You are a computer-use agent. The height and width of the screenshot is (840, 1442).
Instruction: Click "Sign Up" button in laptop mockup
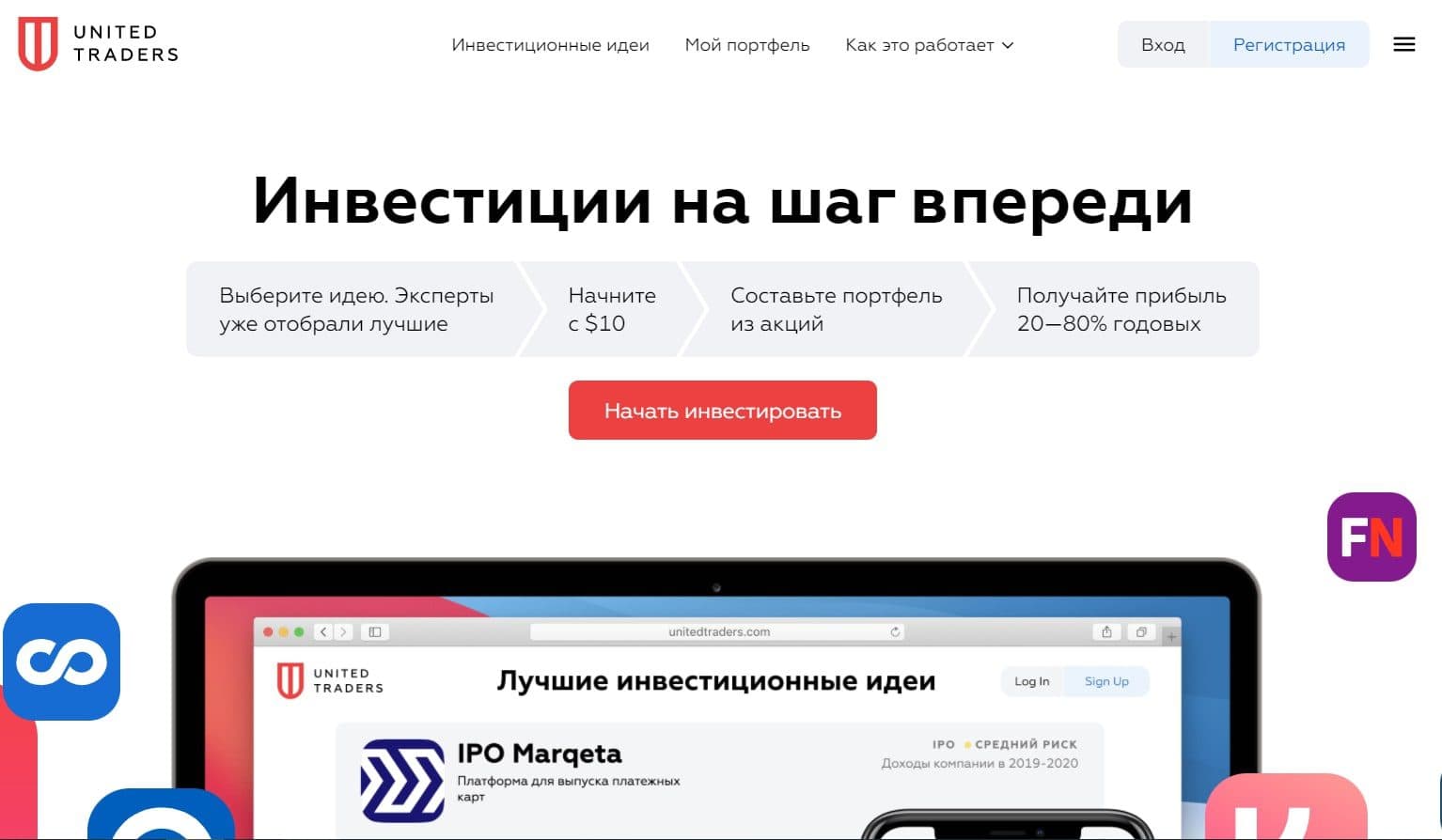click(1106, 681)
